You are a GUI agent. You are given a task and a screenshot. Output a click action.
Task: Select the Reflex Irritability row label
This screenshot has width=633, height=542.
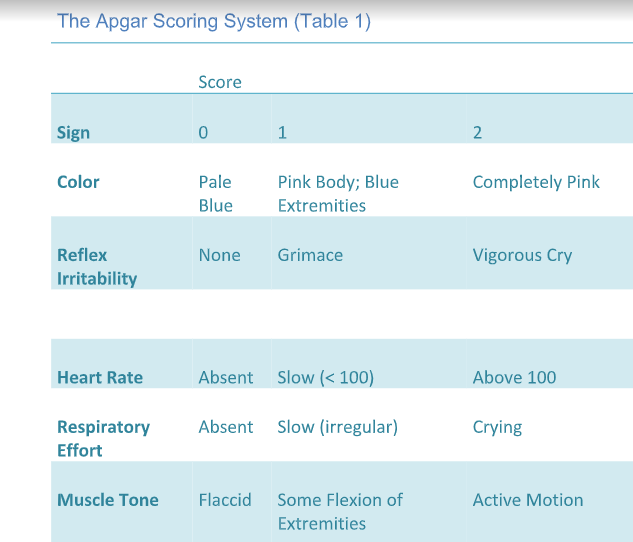point(97,267)
